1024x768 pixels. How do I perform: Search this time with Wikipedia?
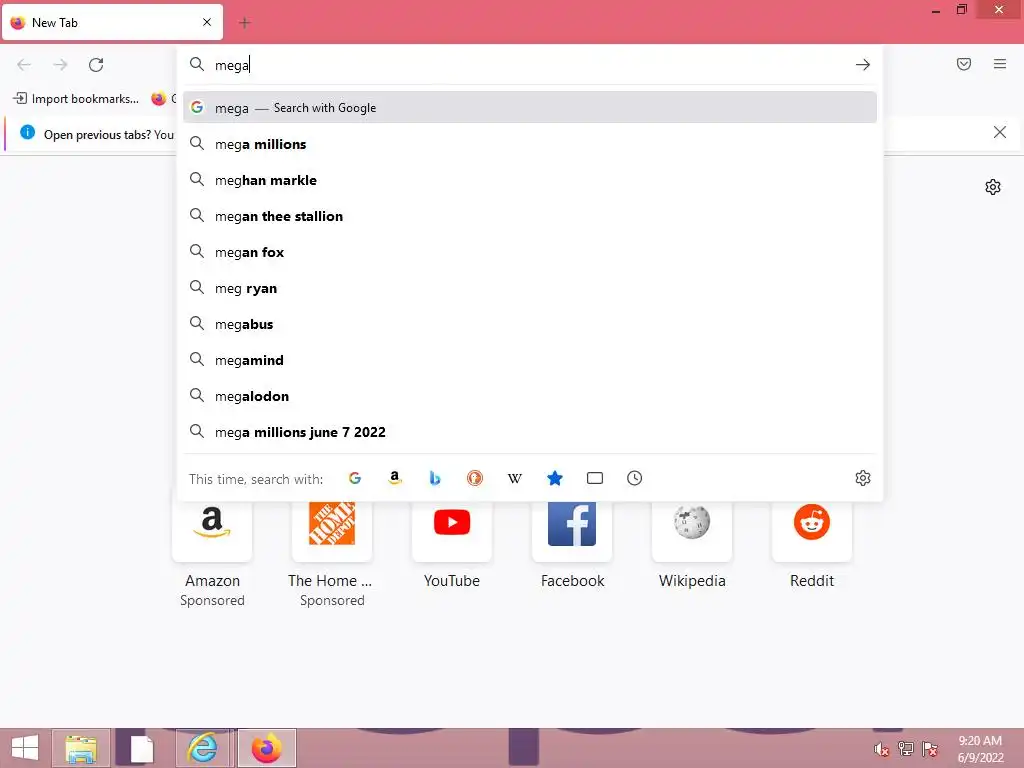[515, 478]
